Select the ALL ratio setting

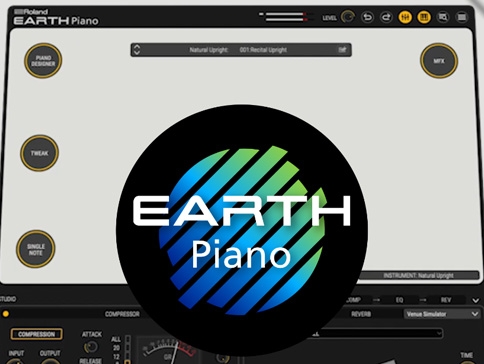pos(116,339)
